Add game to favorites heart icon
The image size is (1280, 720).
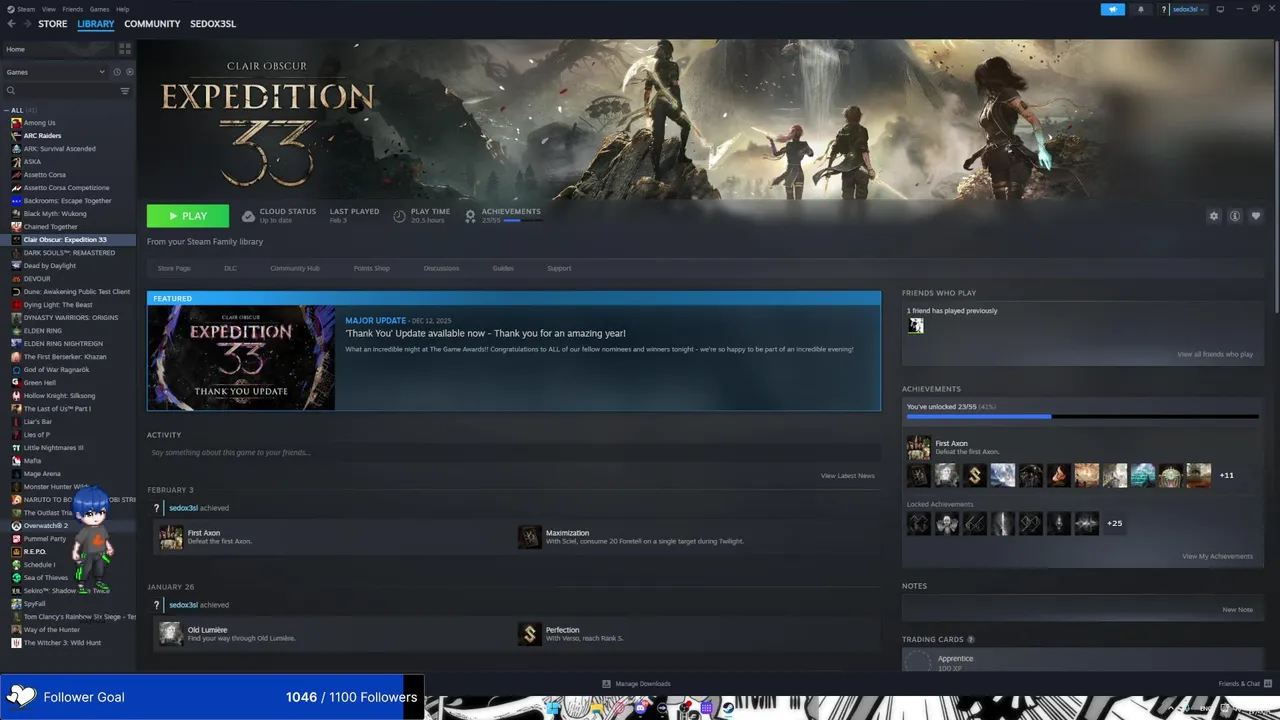point(1256,216)
